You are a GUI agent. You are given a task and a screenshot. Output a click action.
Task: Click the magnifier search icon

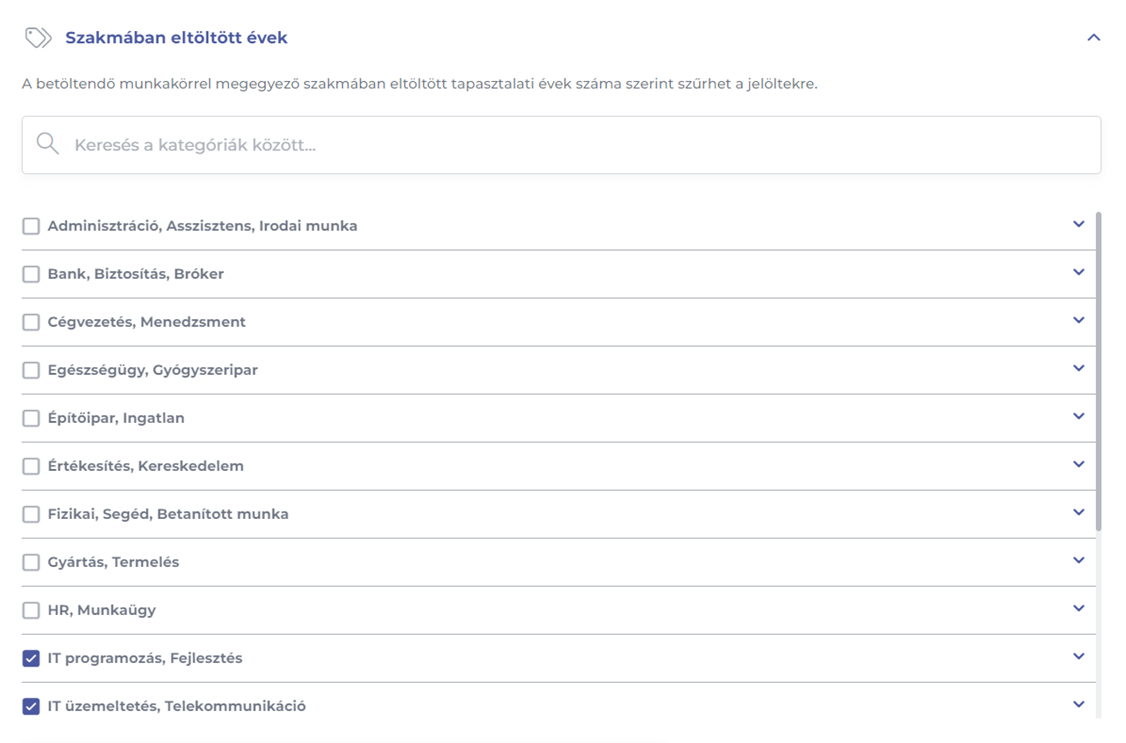click(x=47, y=144)
